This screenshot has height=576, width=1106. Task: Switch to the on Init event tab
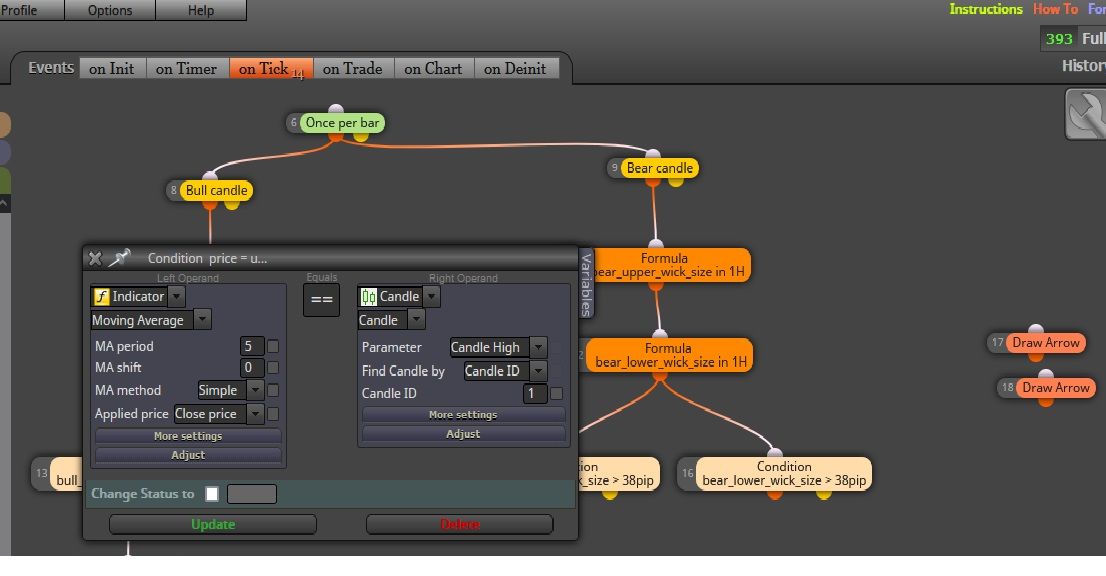pos(111,68)
